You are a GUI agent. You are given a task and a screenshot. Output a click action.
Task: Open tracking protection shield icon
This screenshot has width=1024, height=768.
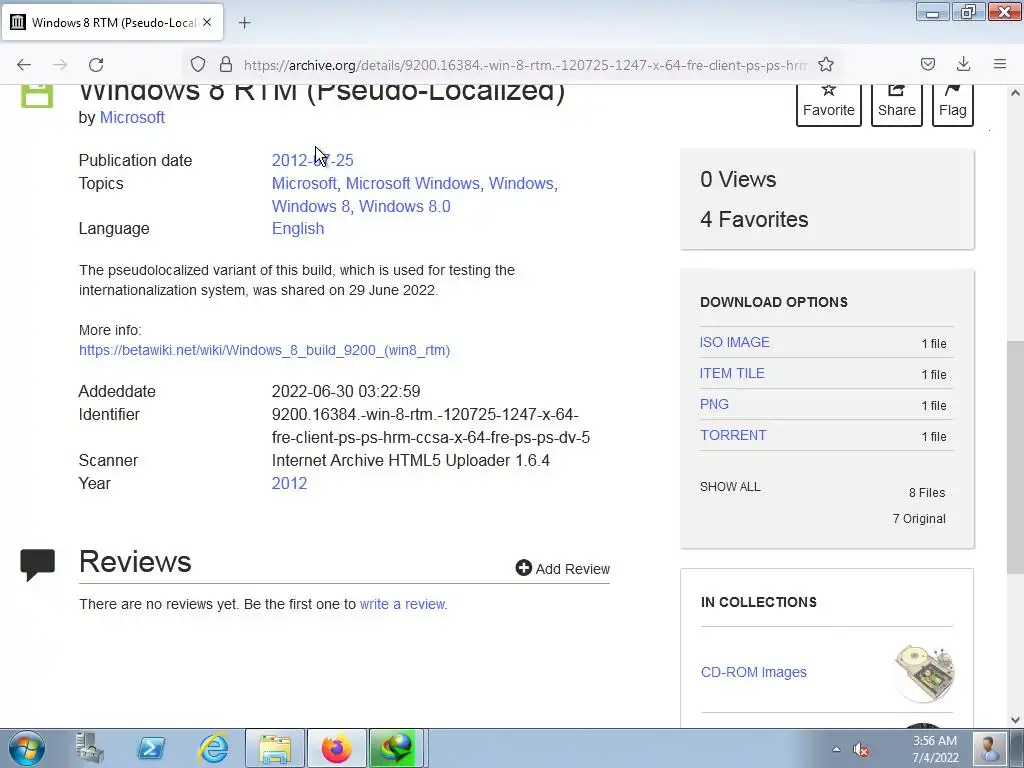click(x=198, y=65)
